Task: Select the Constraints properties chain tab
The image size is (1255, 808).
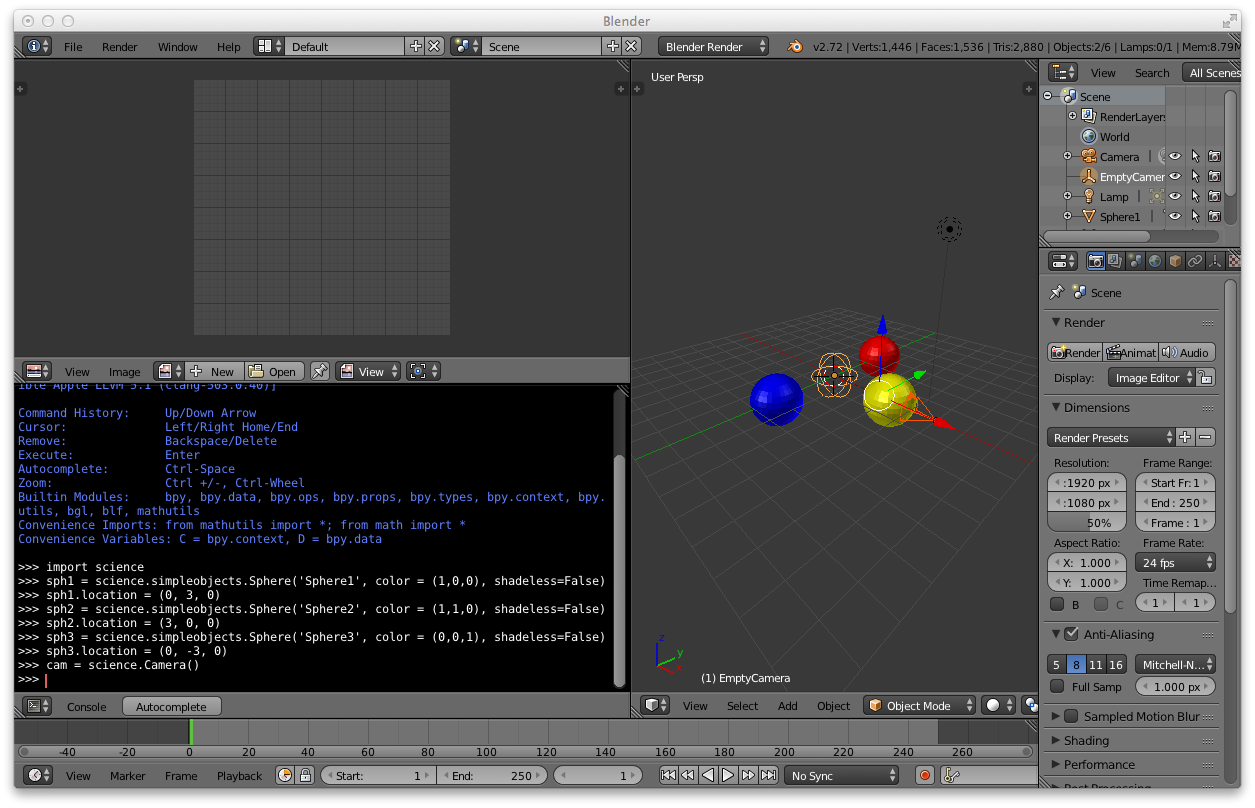Action: tap(1195, 261)
